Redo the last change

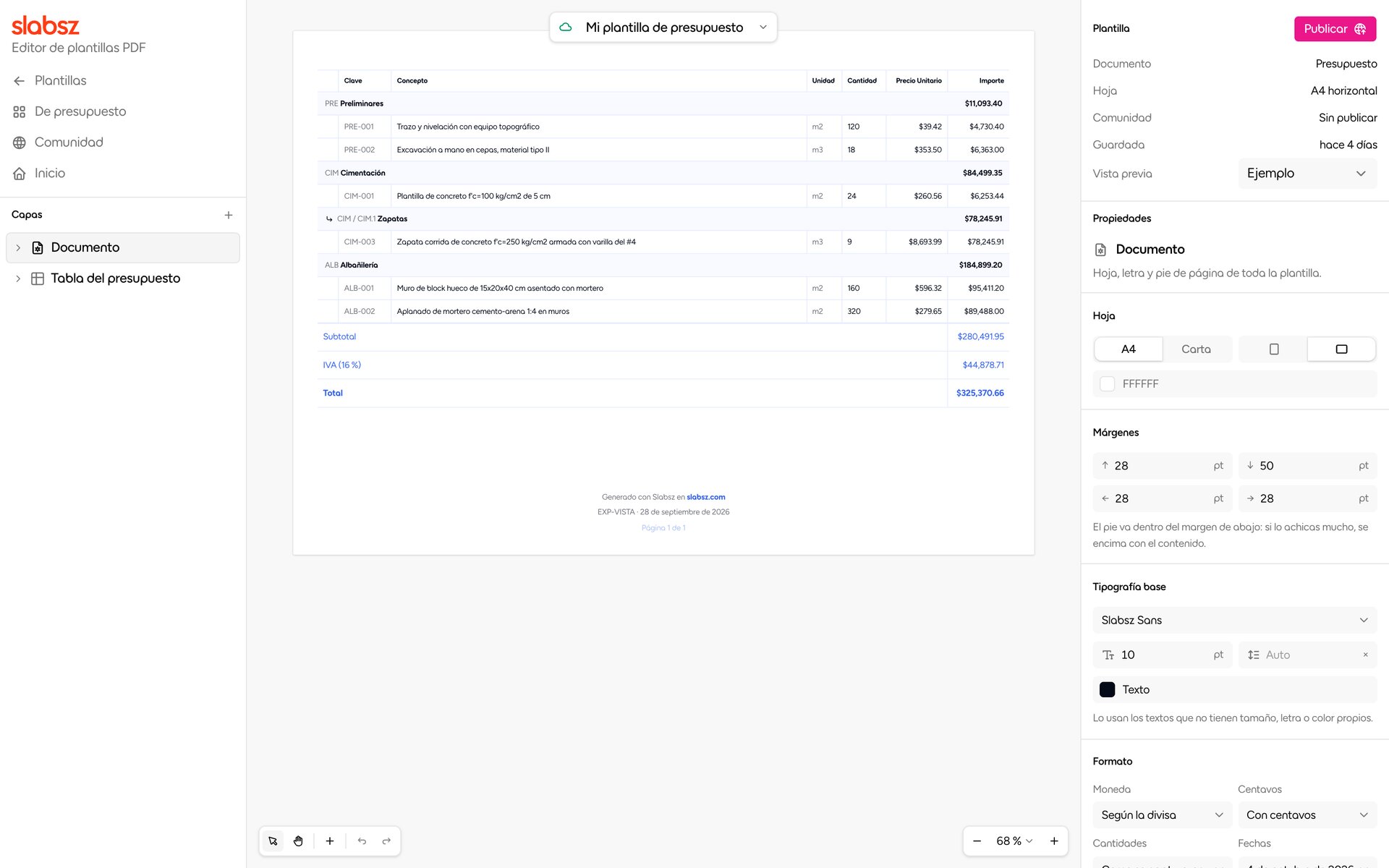[x=386, y=841]
